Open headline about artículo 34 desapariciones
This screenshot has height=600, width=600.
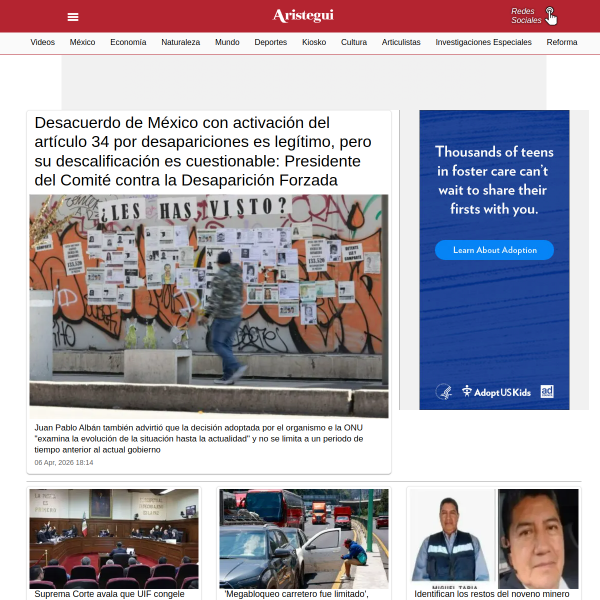tap(203, 152)
